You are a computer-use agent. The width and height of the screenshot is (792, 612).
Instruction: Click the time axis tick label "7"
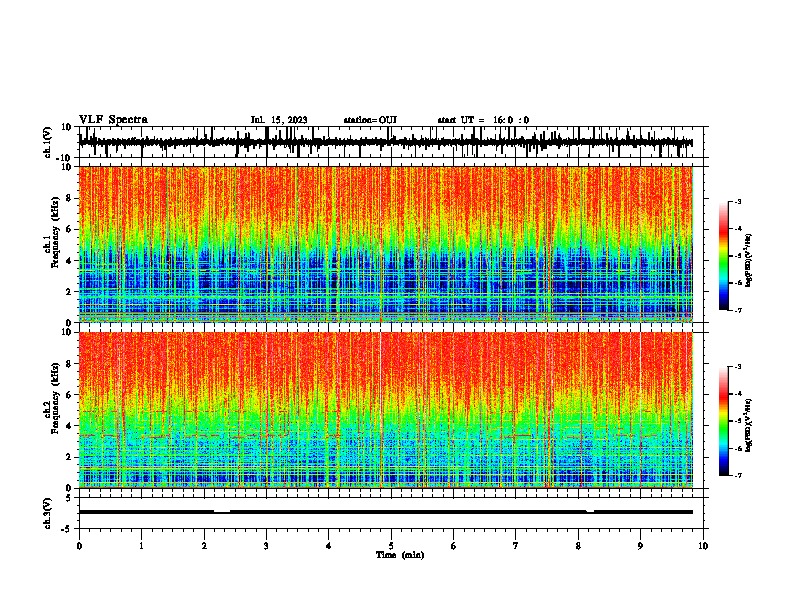point(516,546)
